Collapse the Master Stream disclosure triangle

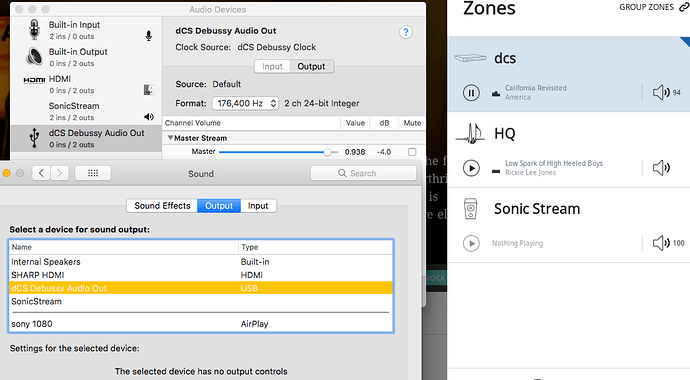[170, 138]
